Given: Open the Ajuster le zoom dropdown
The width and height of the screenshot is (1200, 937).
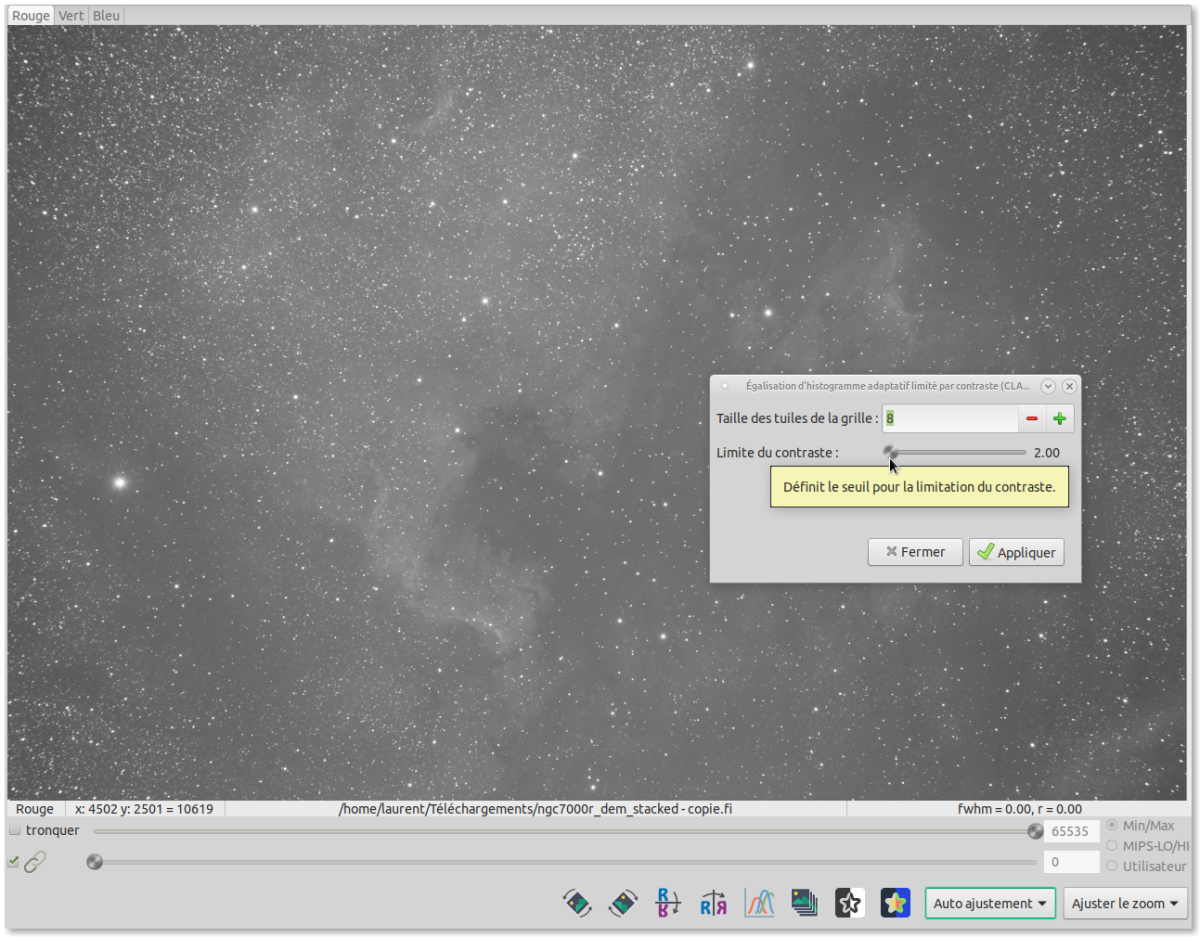Looking at the screenshot, I should tap(1125, 903).
